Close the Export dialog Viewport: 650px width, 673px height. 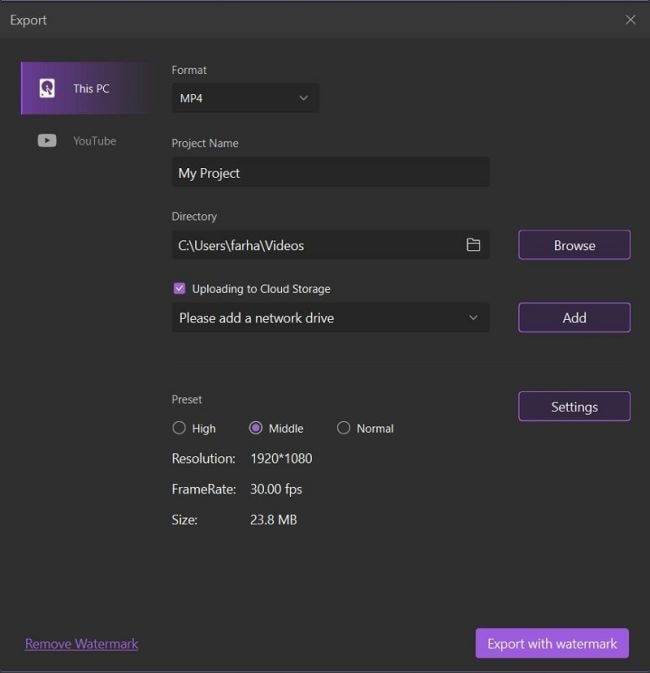click(630, 20)
